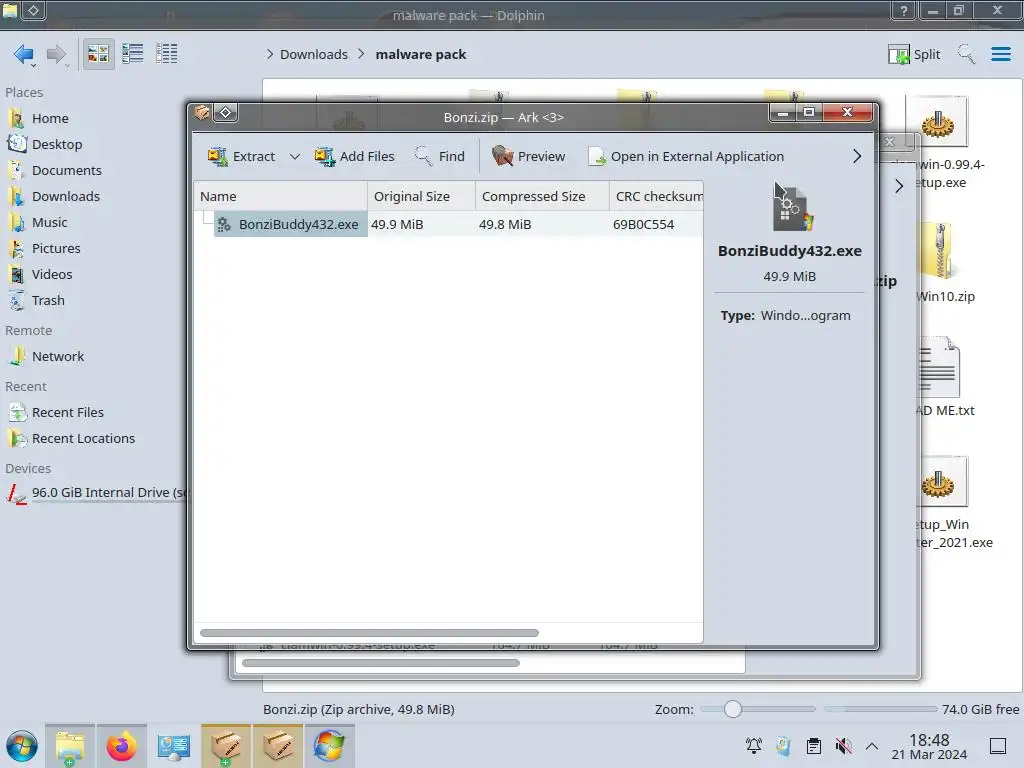Switch to second Ark taskbar entry
This screenshot has width=1024, height=768.
(278, 746)
